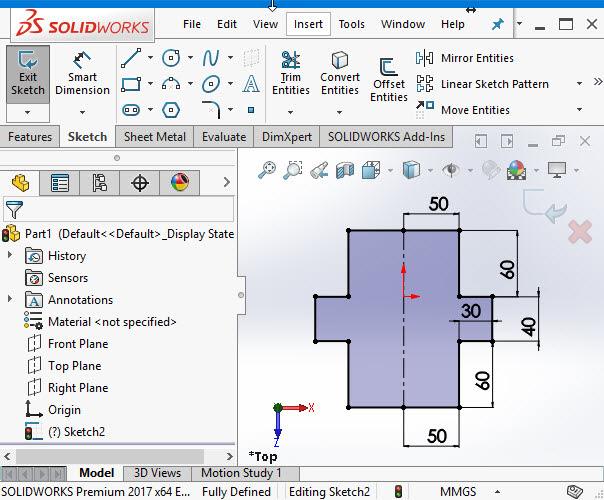The image size is (604, 500).
Task: Select the Sketch Fillet tool
Action: click(211, 110)
